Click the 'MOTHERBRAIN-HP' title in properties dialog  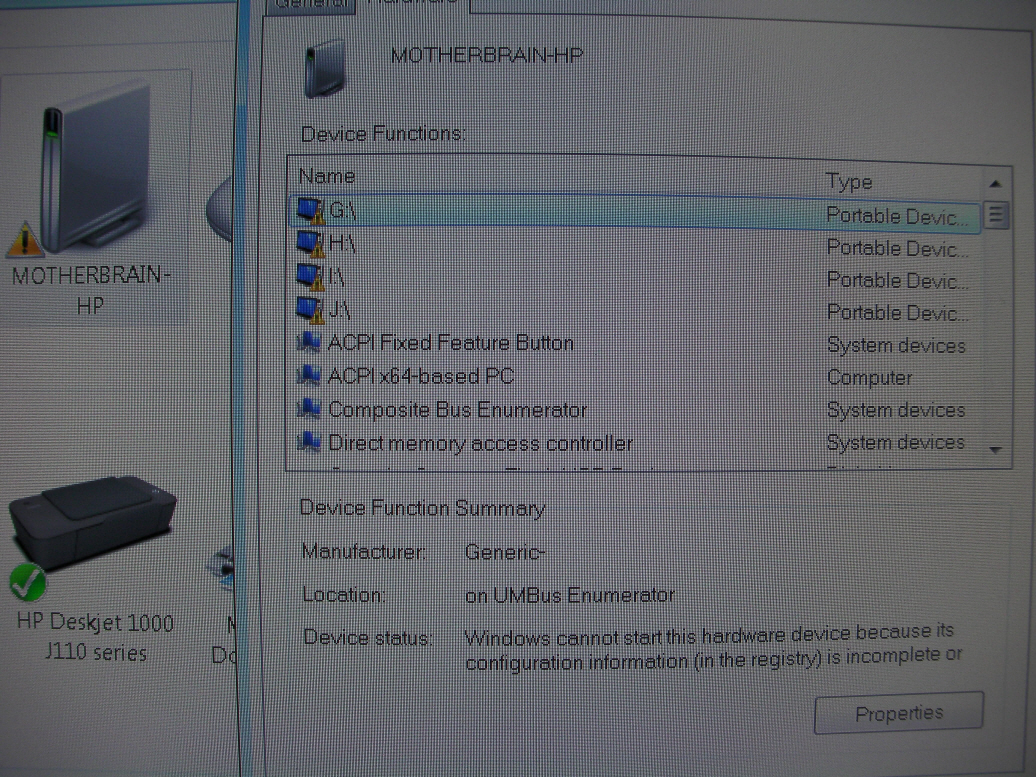[487, 55]
